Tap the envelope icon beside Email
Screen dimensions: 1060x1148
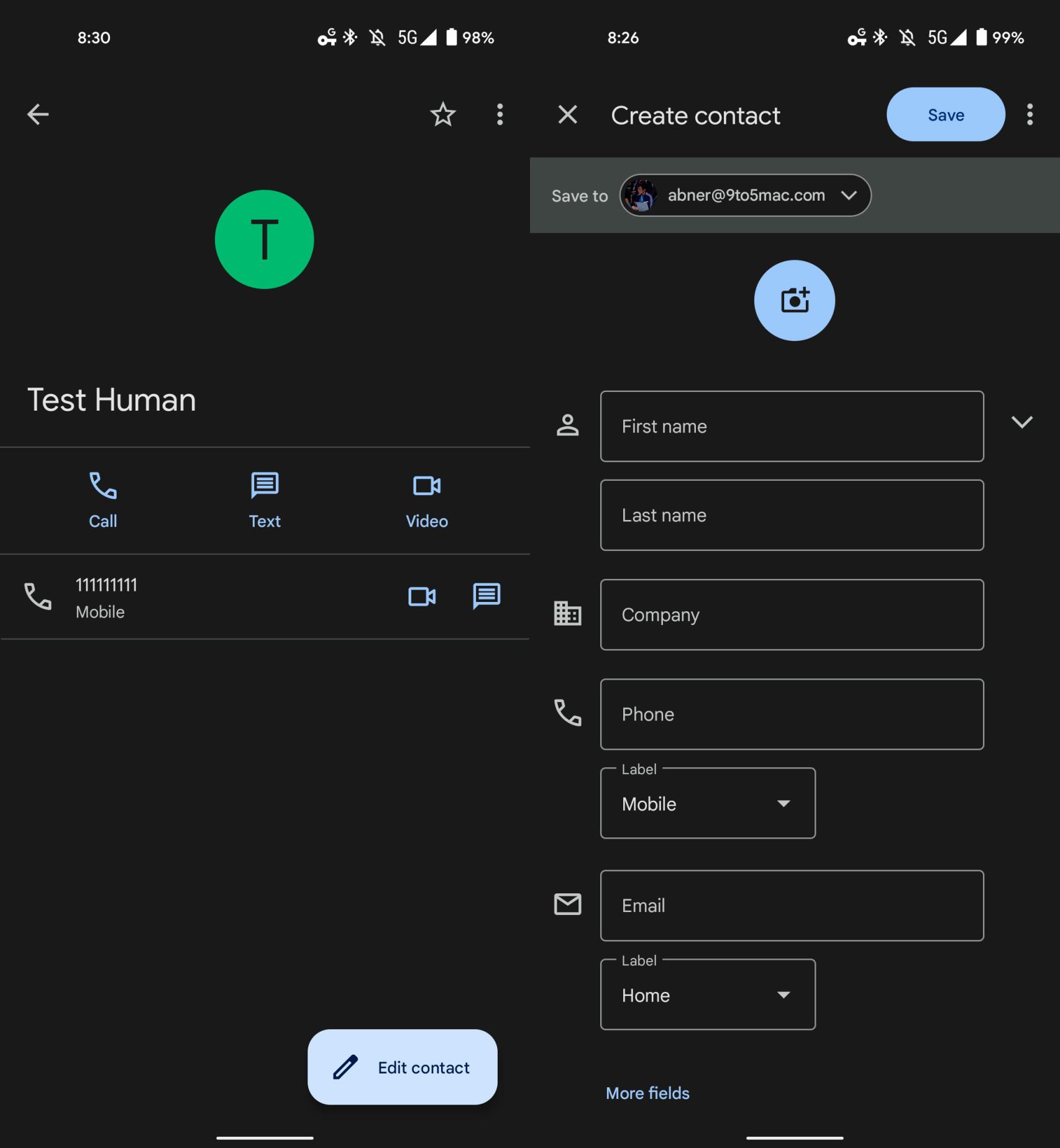point(567,904)
